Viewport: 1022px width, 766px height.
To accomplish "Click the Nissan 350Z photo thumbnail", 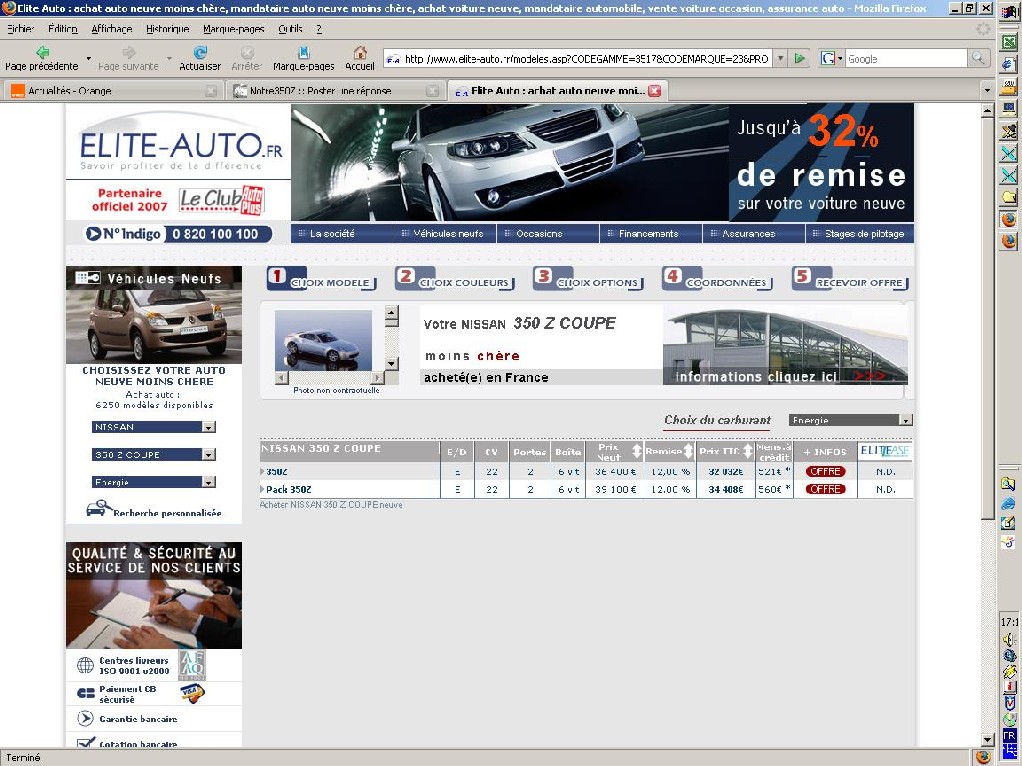I will 323,340.
